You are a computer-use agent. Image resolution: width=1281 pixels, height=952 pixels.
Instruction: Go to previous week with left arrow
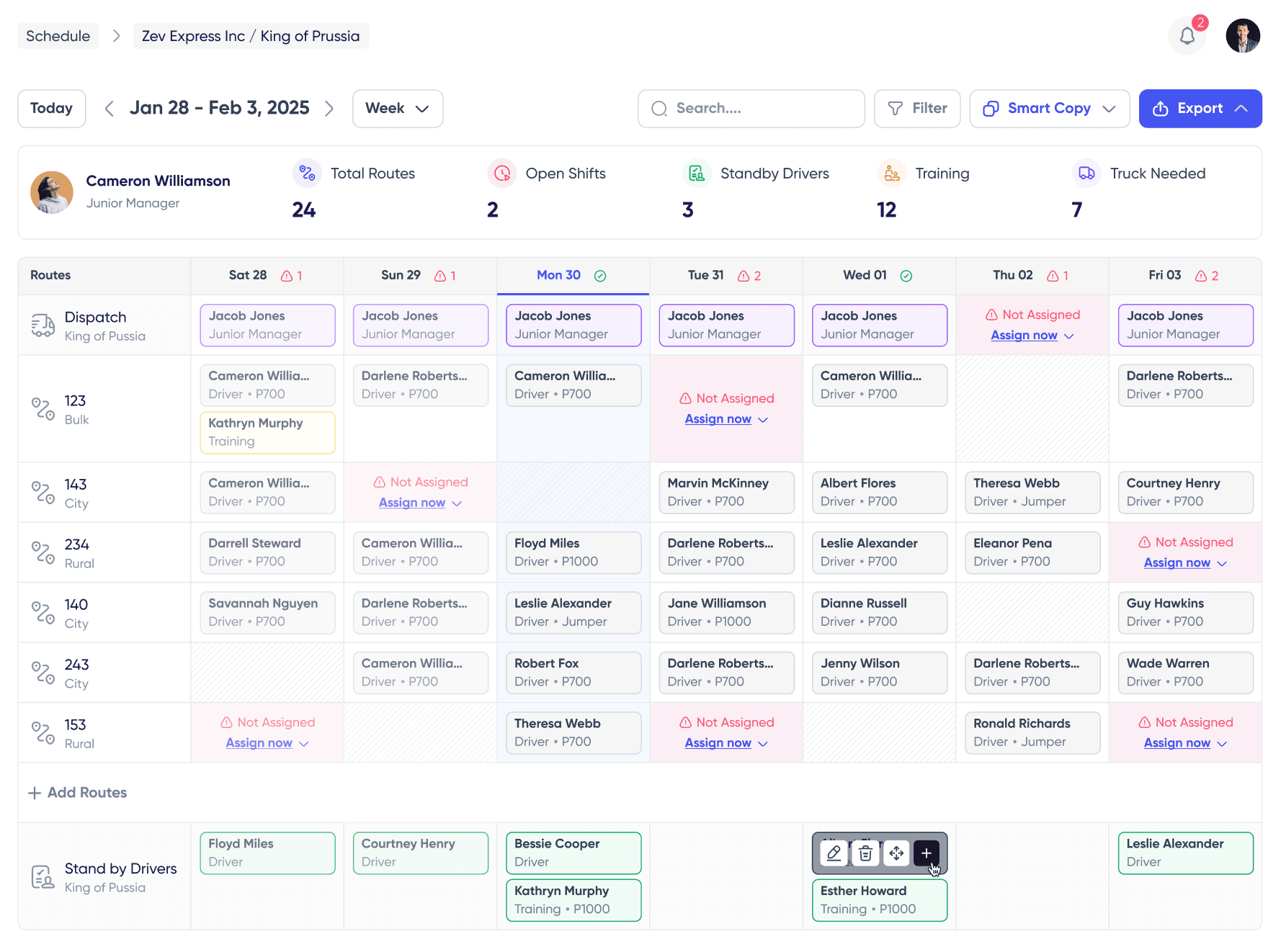pyautogui.click(x=110, y=109)
